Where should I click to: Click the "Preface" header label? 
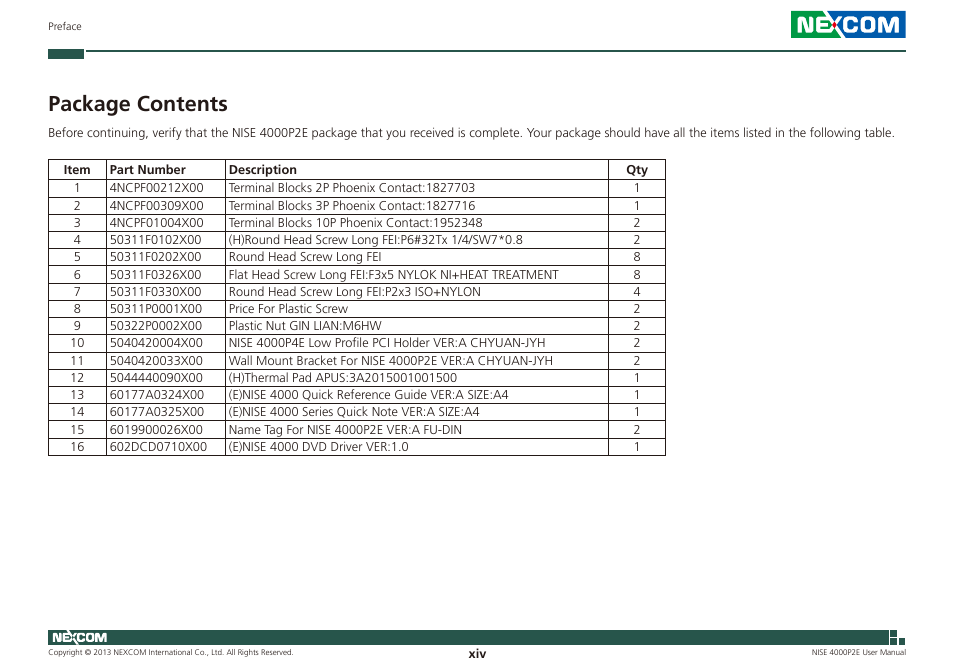click(x=64, y=26)
